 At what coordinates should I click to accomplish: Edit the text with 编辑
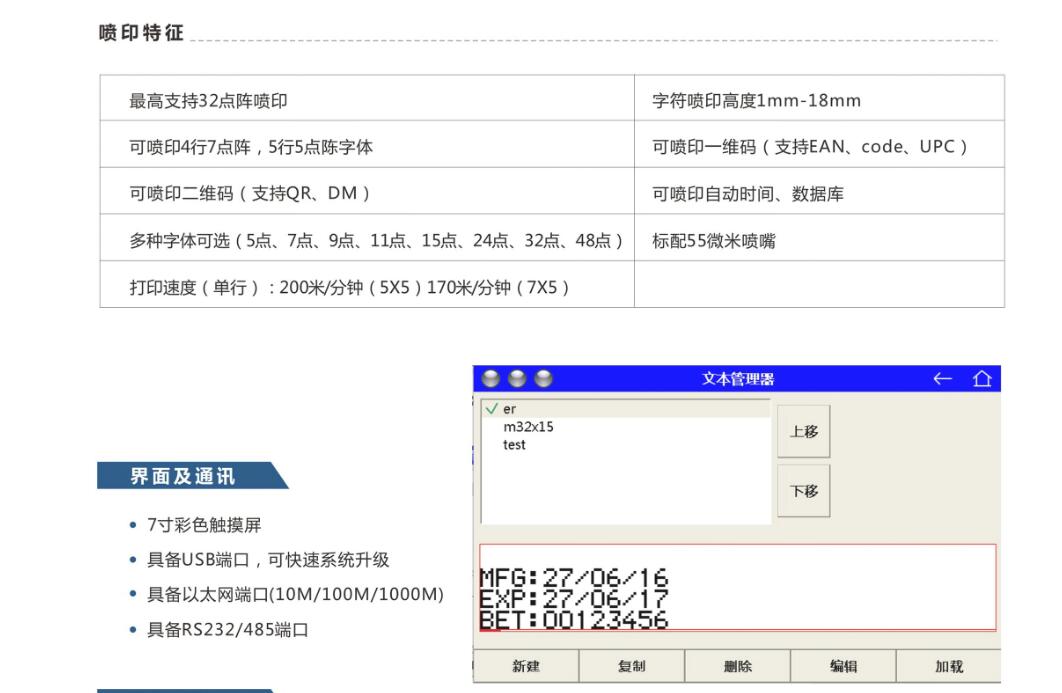843,666
